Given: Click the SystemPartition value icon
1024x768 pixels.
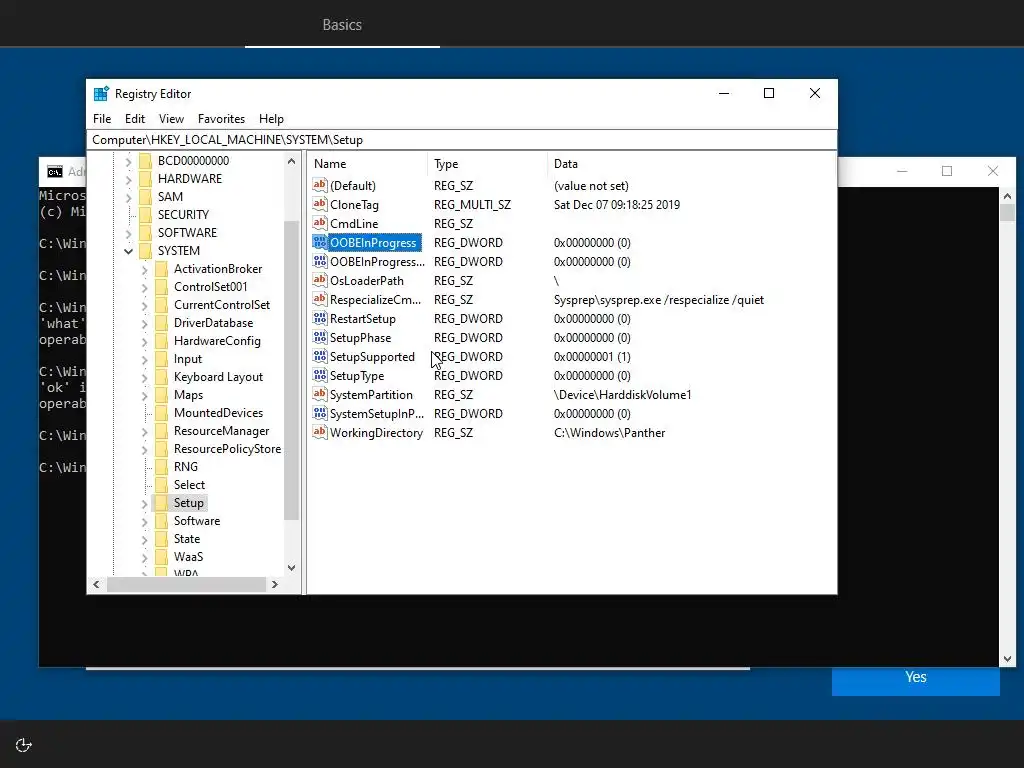Looking at the screenshot, I should pyautogui.click(x=319, y=394).
